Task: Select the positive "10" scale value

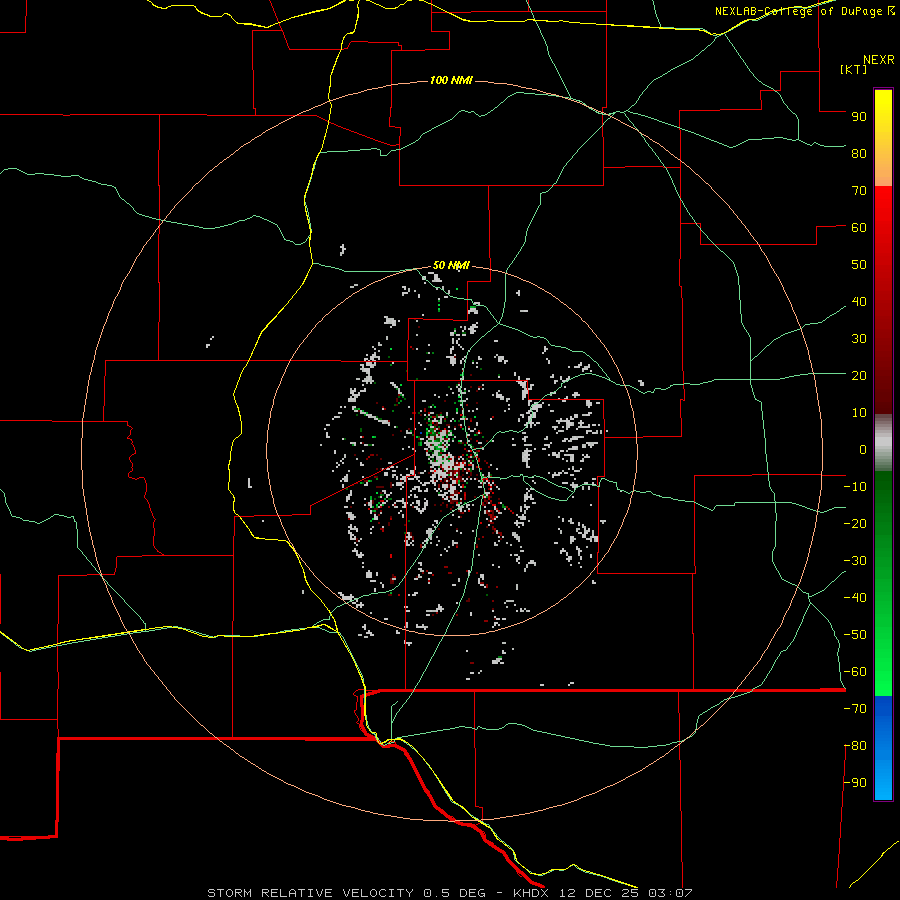Action: (x=859, y=413)
